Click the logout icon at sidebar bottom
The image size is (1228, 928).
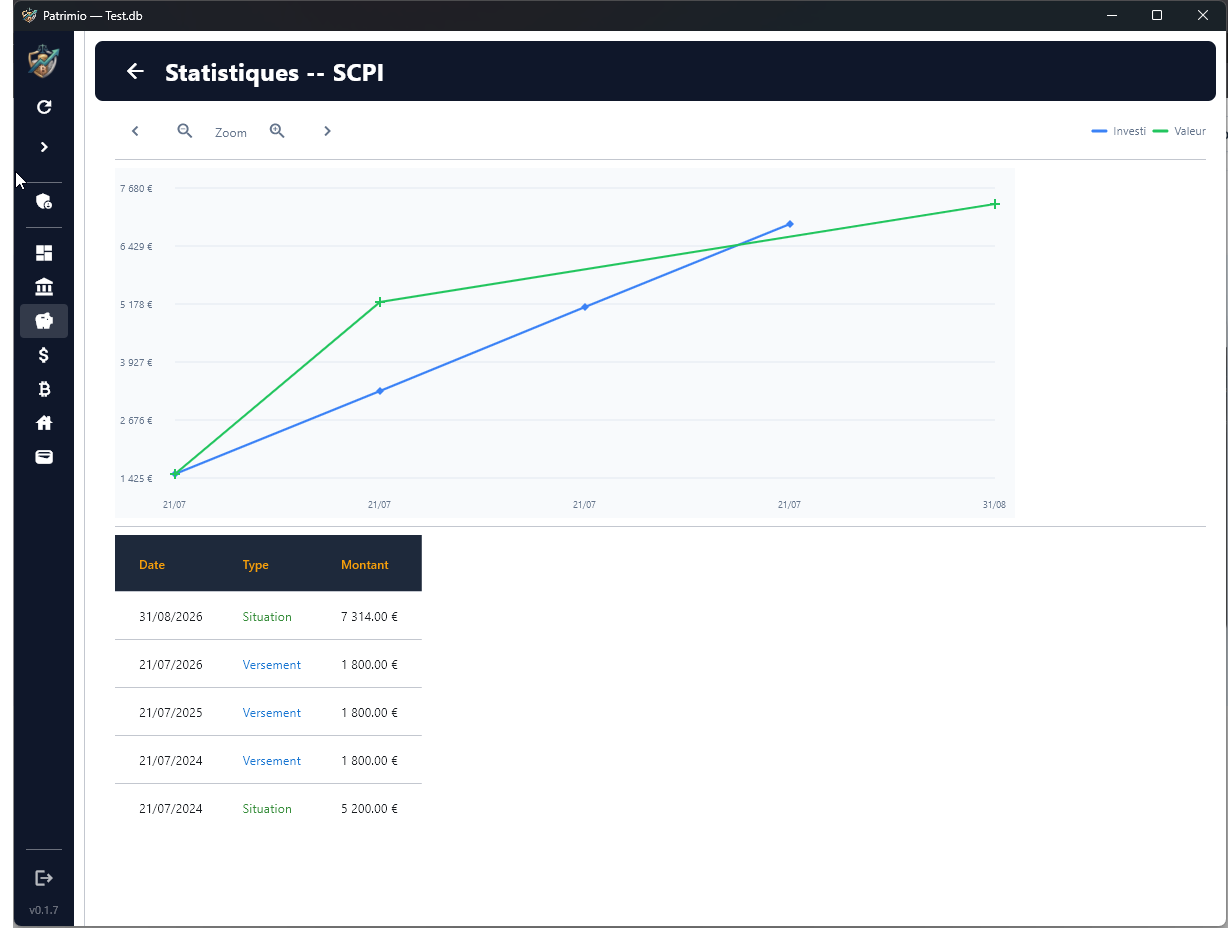click(x=44, y=878)
